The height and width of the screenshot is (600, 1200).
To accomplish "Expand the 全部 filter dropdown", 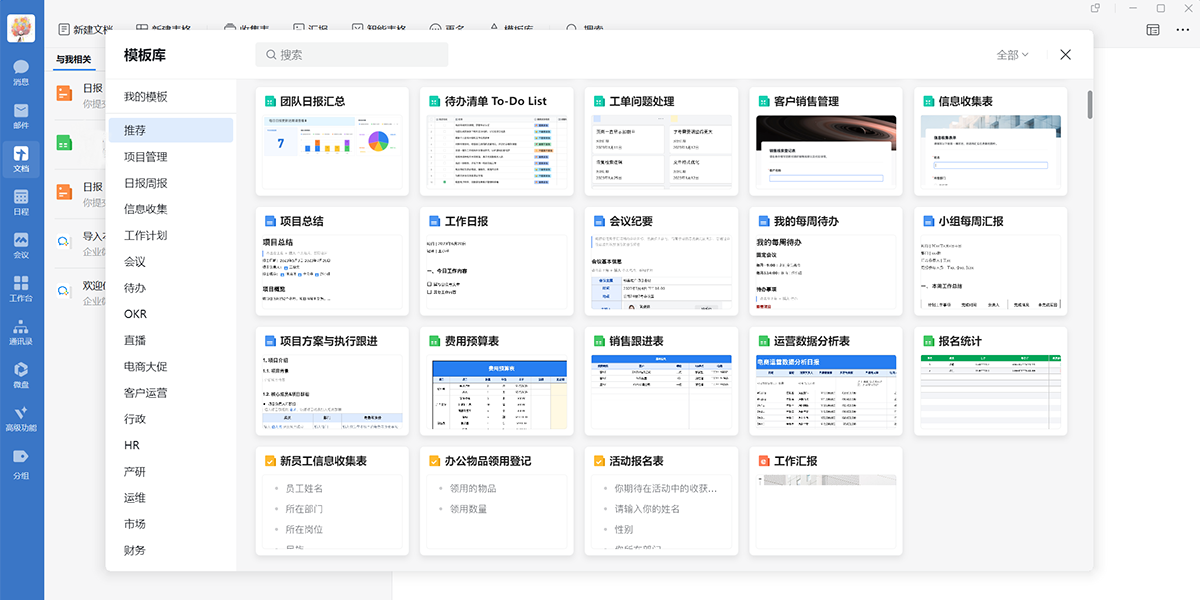I will (x=1012, y=55).
